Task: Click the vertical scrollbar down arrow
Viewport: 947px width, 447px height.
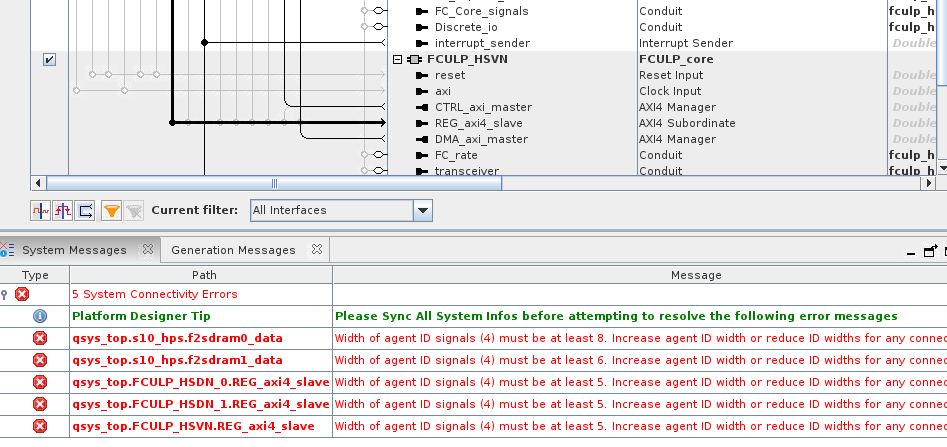Action: pos(942,168)
